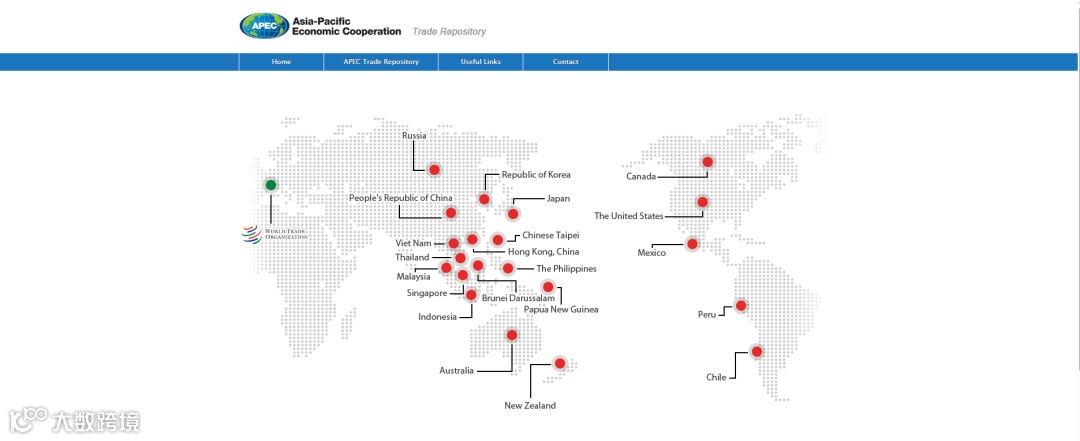Screen dimensions: 1080x441
Task: Click the Thailand label
Action: click(412, 258)
